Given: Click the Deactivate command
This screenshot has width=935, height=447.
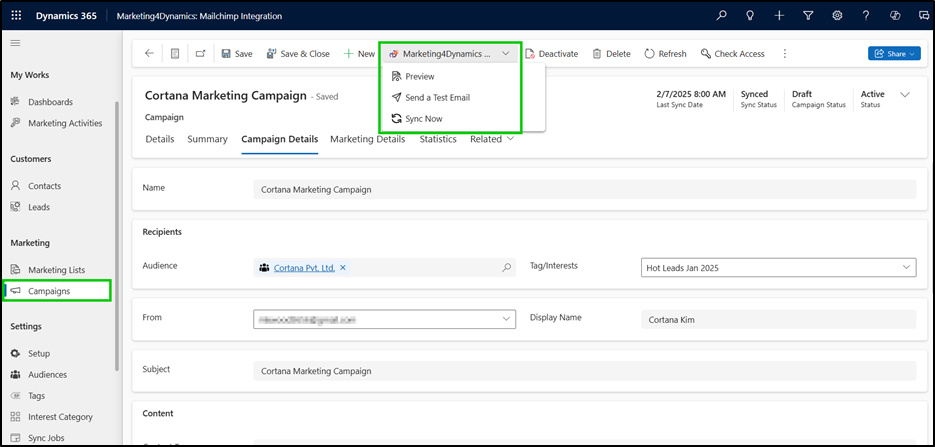Looking at the screenshot, I should coord(552,54).
